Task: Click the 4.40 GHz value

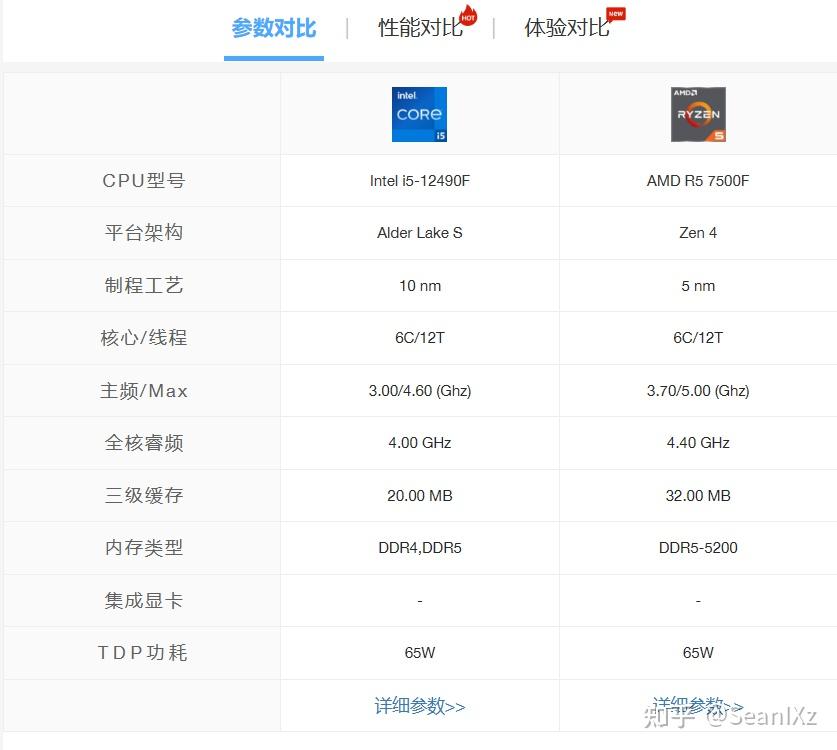Action: tap(698, 443)
